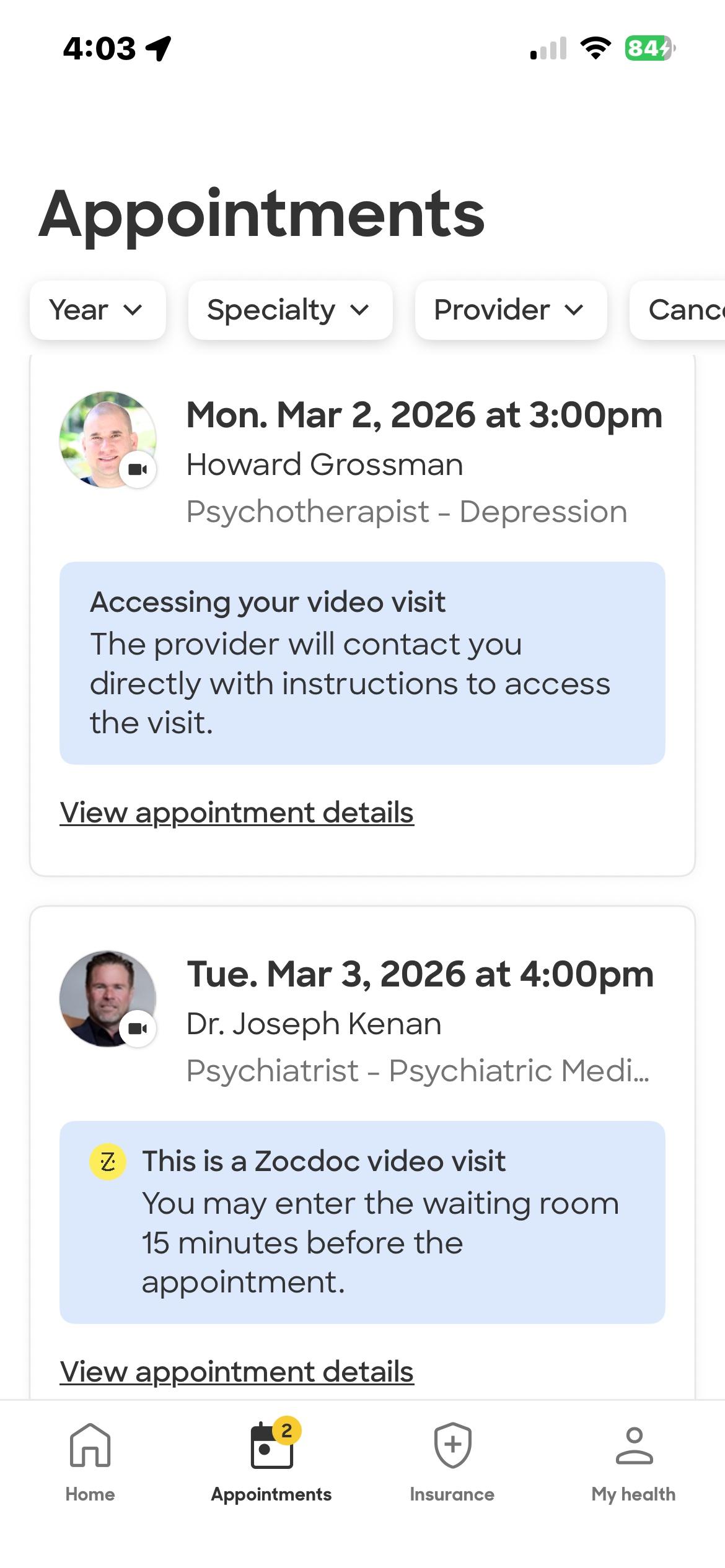Tap the yellow Zocdoc Z logo

108,1162
